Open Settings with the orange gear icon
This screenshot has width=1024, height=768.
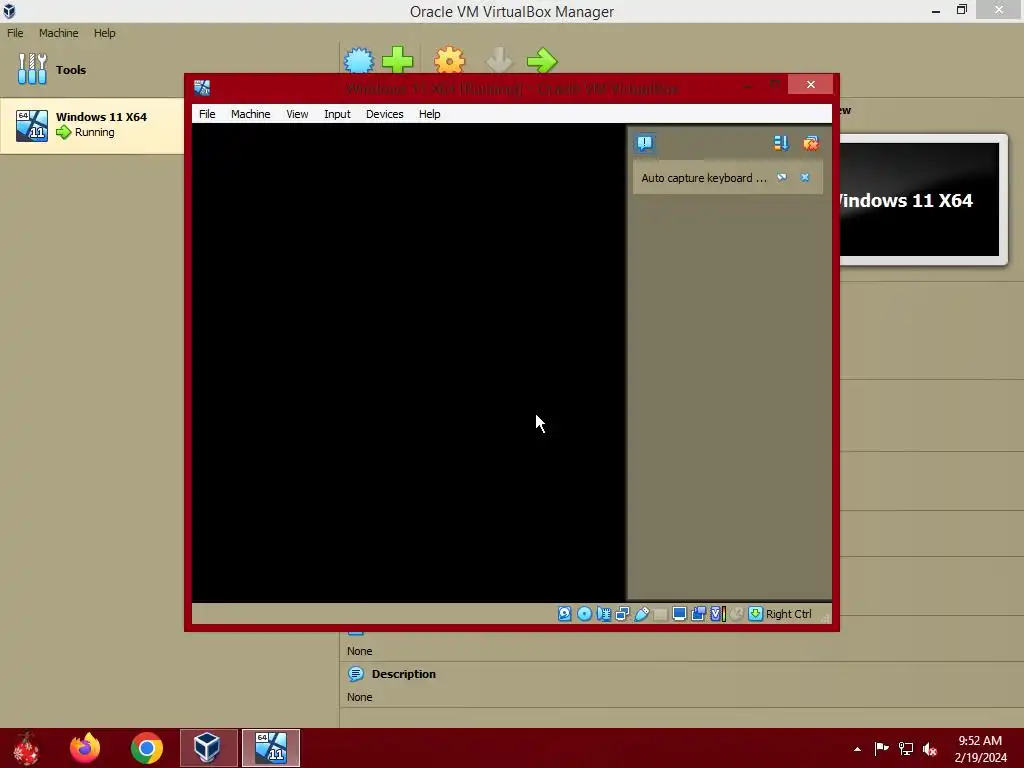pos(449,61)
